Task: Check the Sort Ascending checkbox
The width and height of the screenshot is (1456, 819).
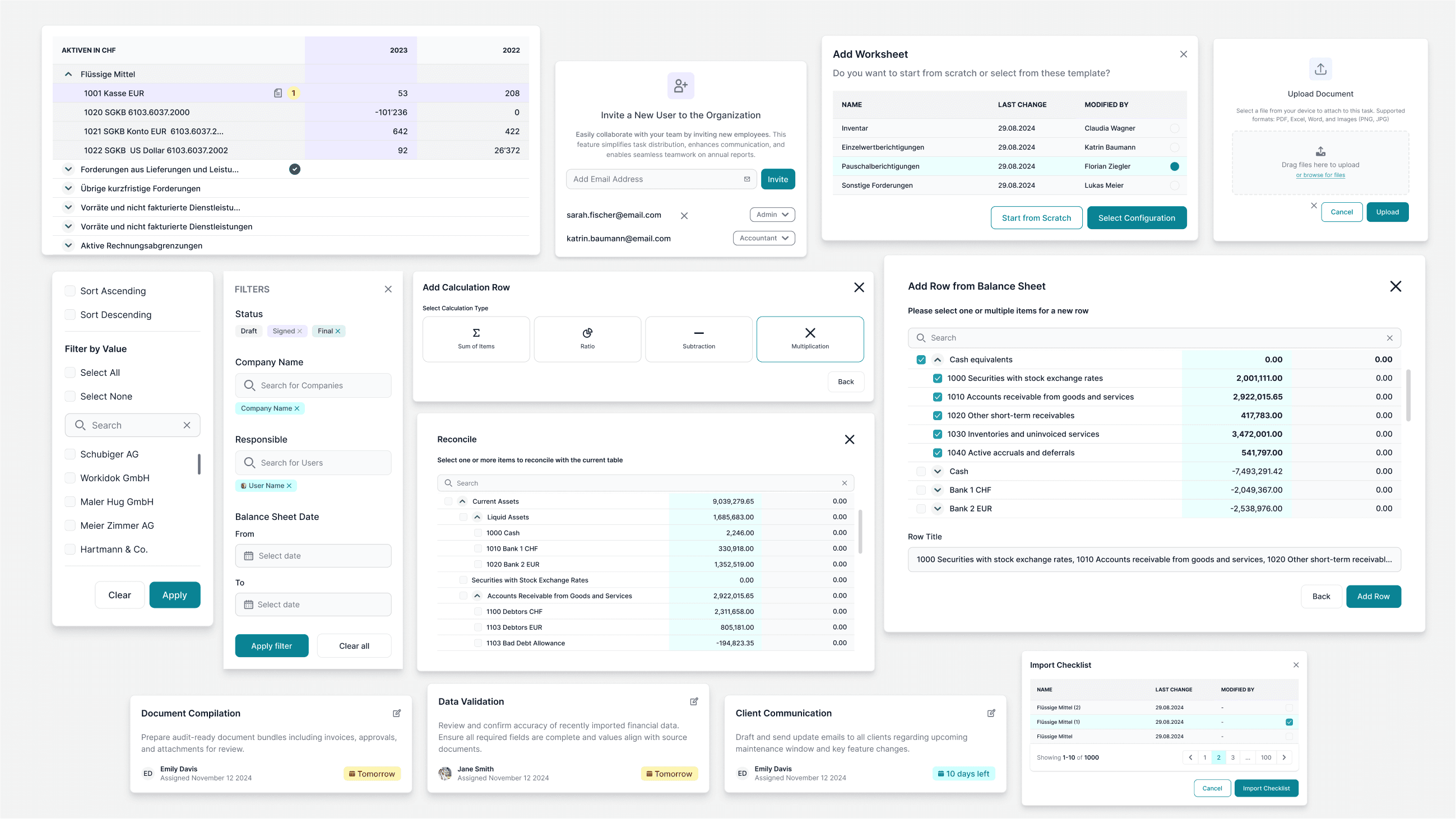Action: click(x=70, y=291)
